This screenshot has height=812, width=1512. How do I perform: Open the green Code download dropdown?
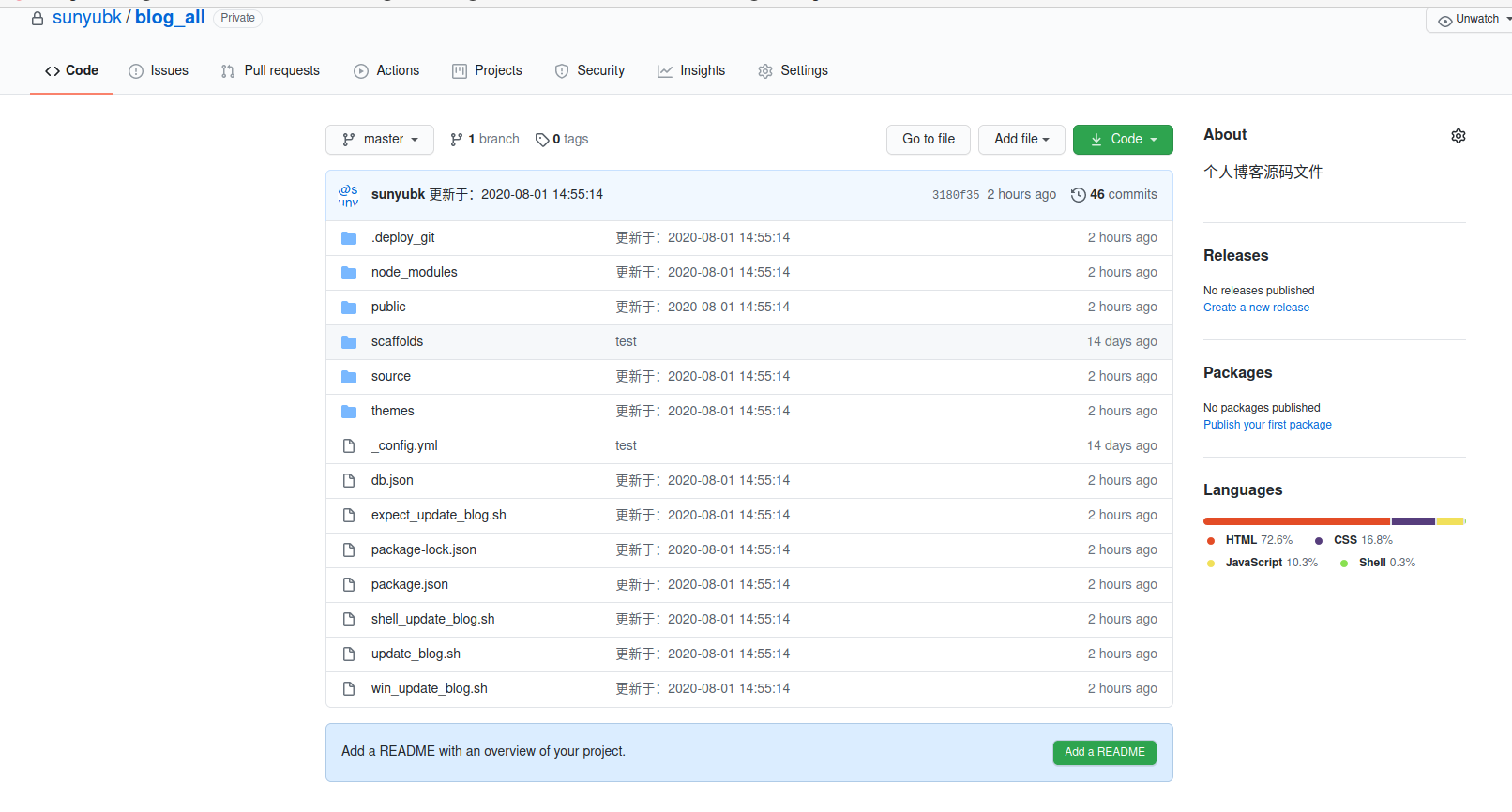click(1123, 140)
